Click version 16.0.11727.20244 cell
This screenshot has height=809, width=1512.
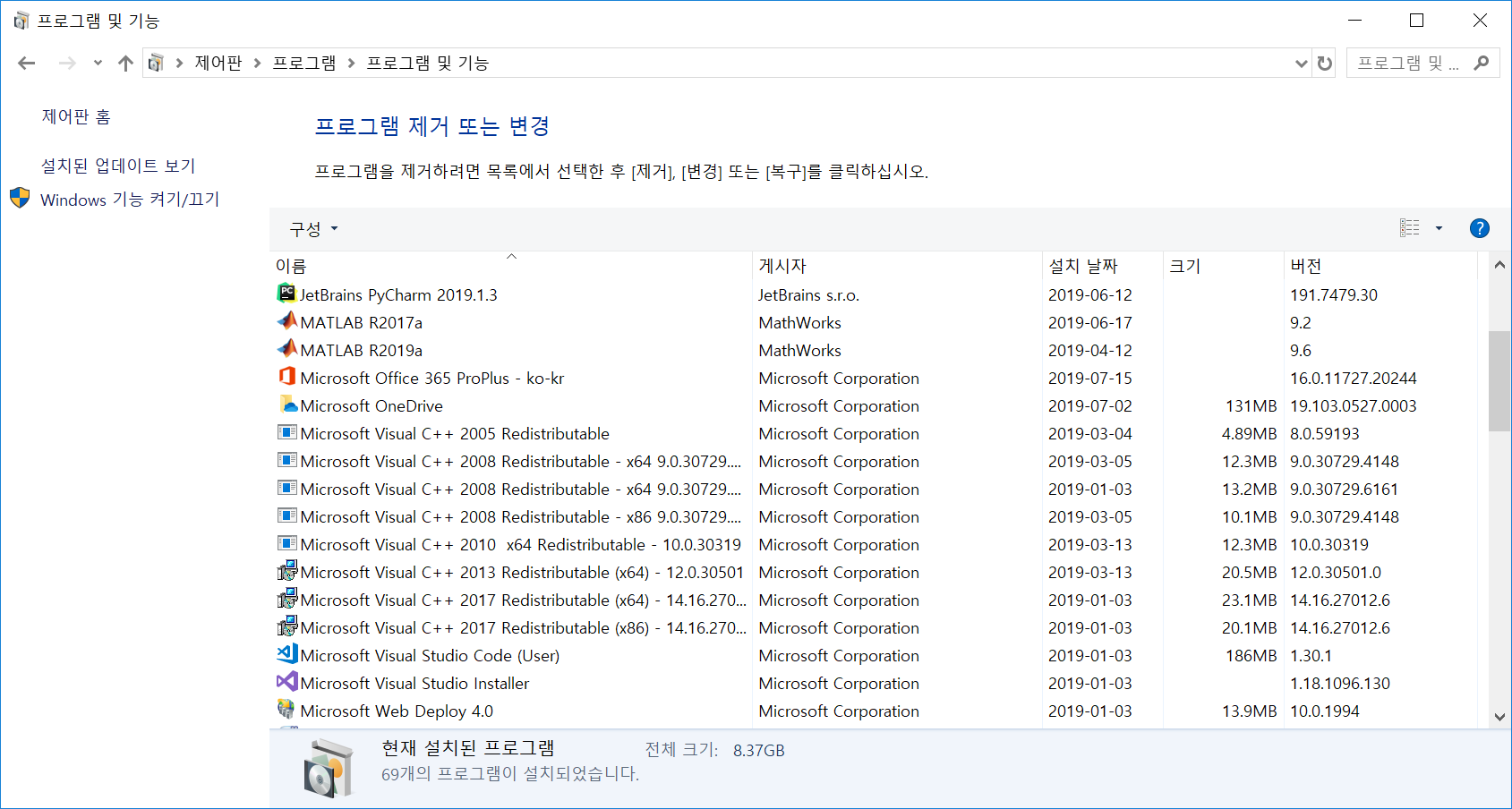click(x=1354, y=378)
